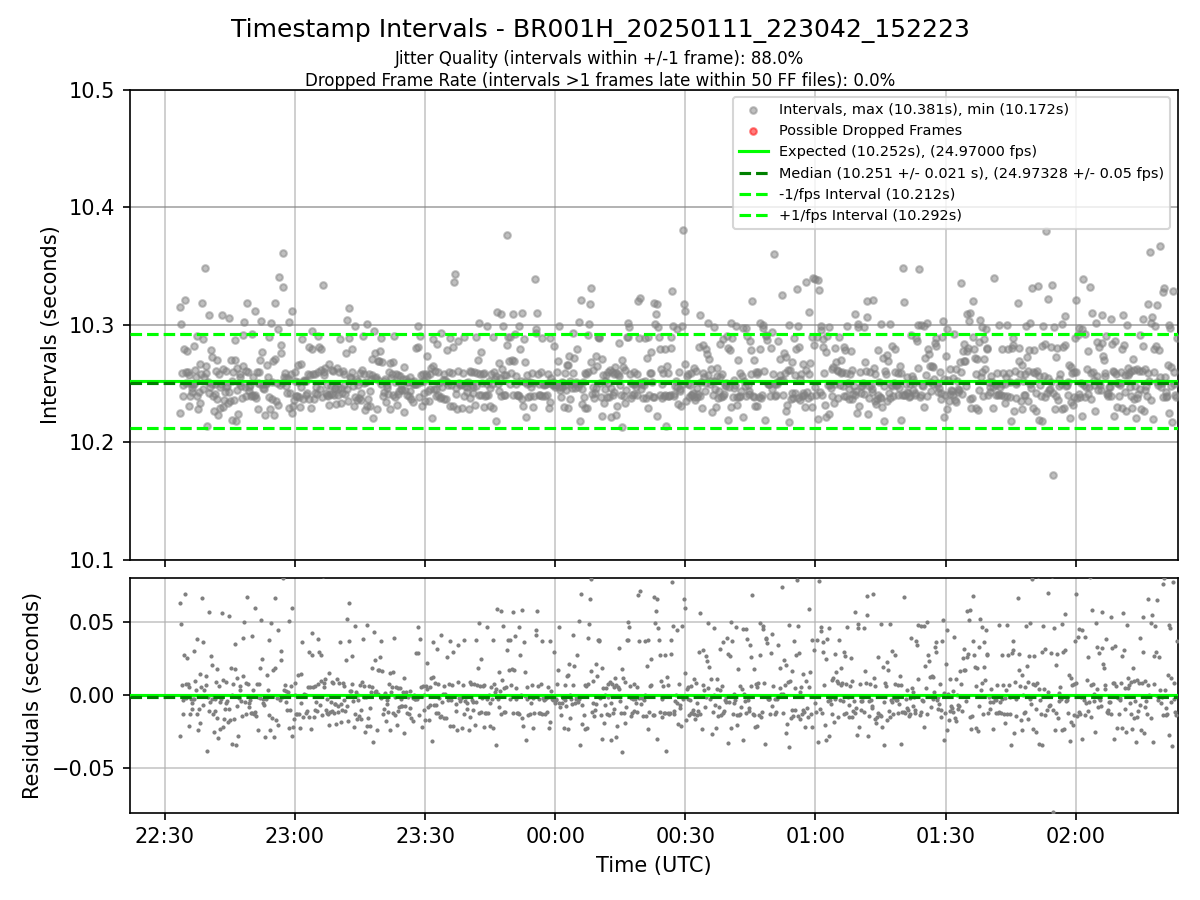The width and height of the screenshot is (1200, 900).
Task: Click the upper dashed +1/fps line in the intervals plot
Action: [x=653, y=334]
